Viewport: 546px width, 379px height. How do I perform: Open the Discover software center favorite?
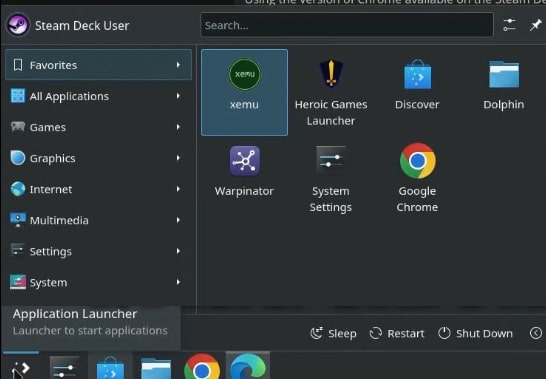coord(417,92)
